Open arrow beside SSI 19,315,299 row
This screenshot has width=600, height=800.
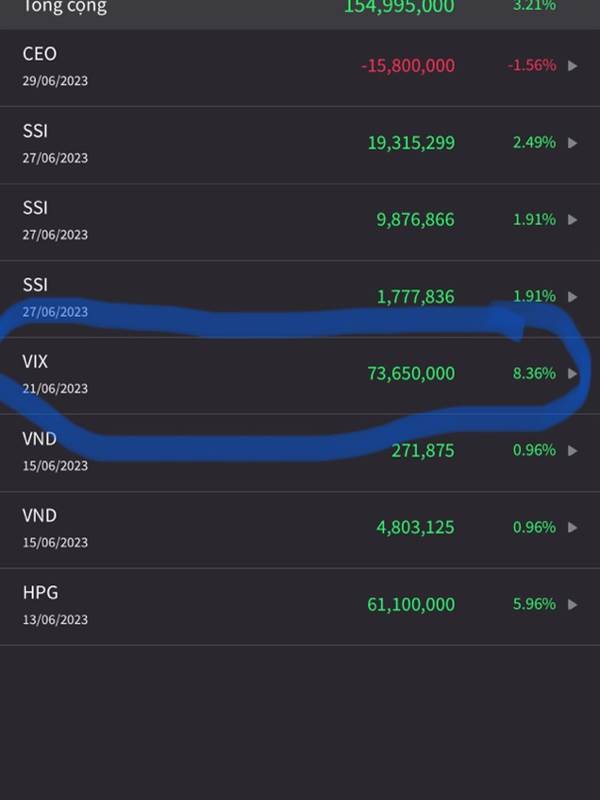coord(573,143)
